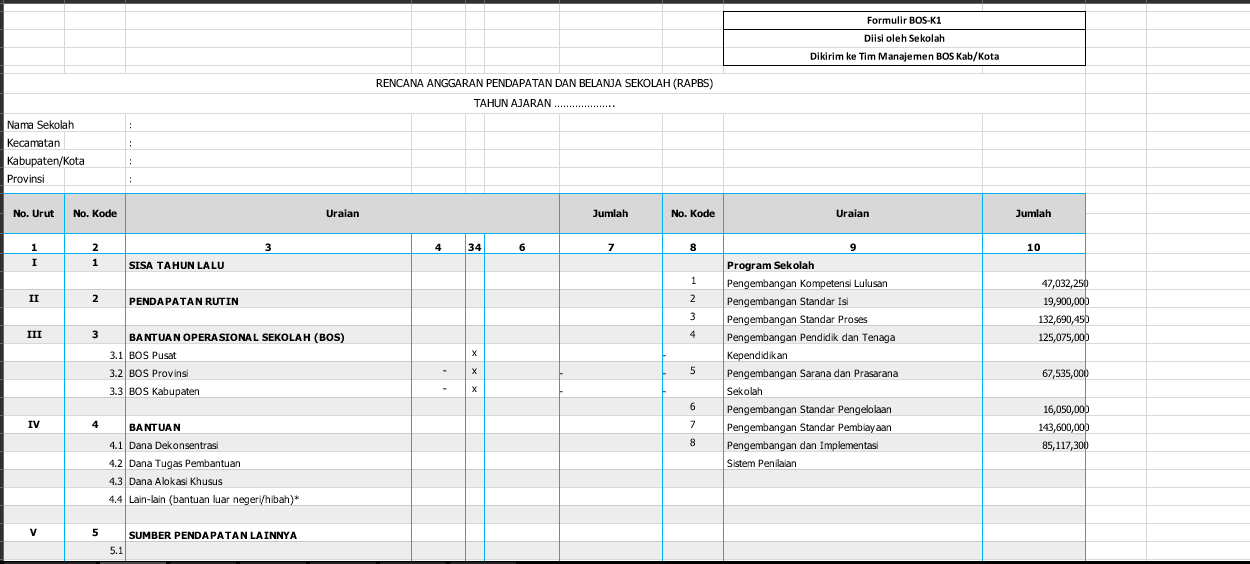Click 'Pengembangan Pendidik dan Tenaga' cell

[853, 337]
